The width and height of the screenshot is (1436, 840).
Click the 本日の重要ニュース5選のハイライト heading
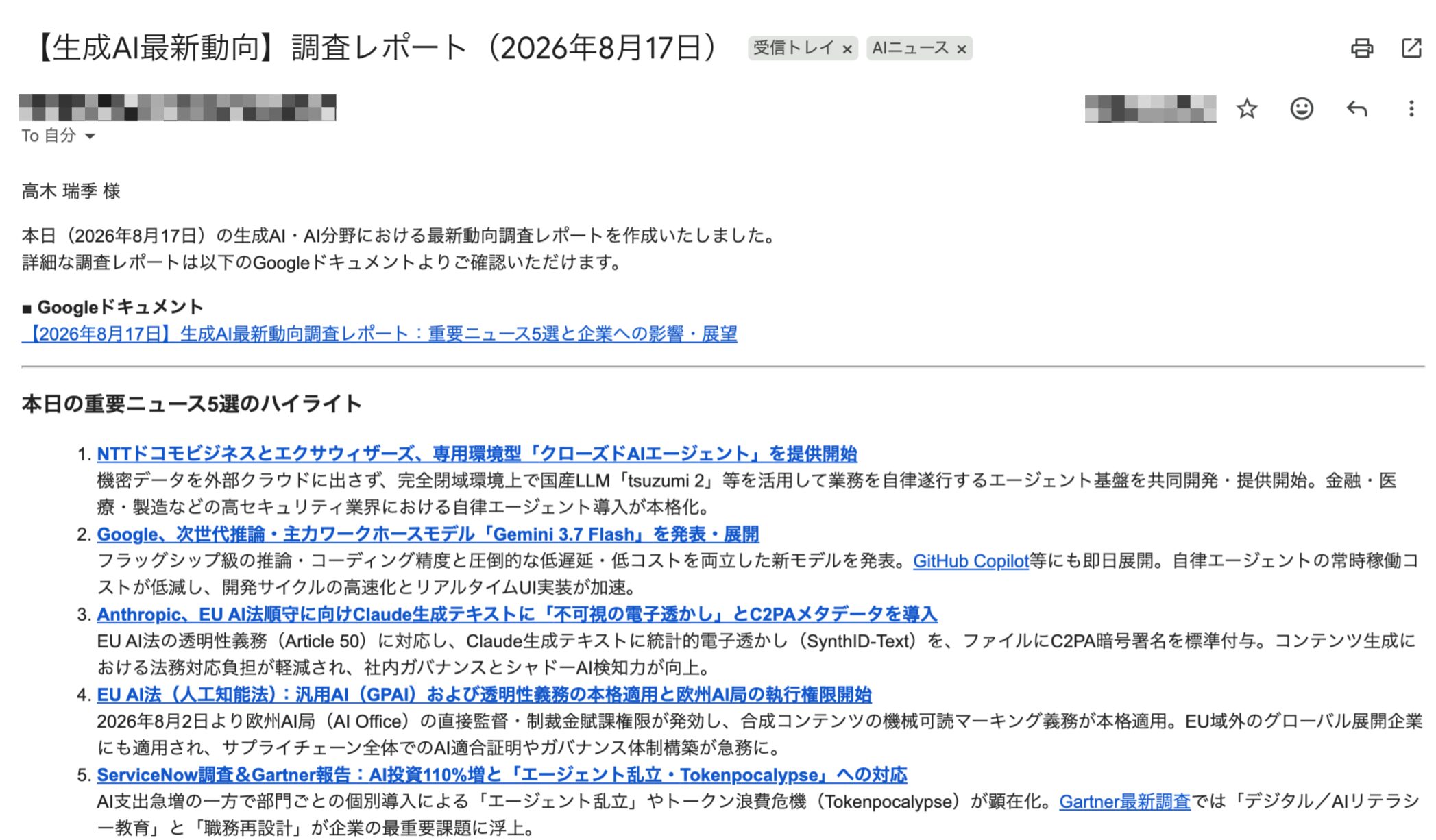(x=191, y=404)
